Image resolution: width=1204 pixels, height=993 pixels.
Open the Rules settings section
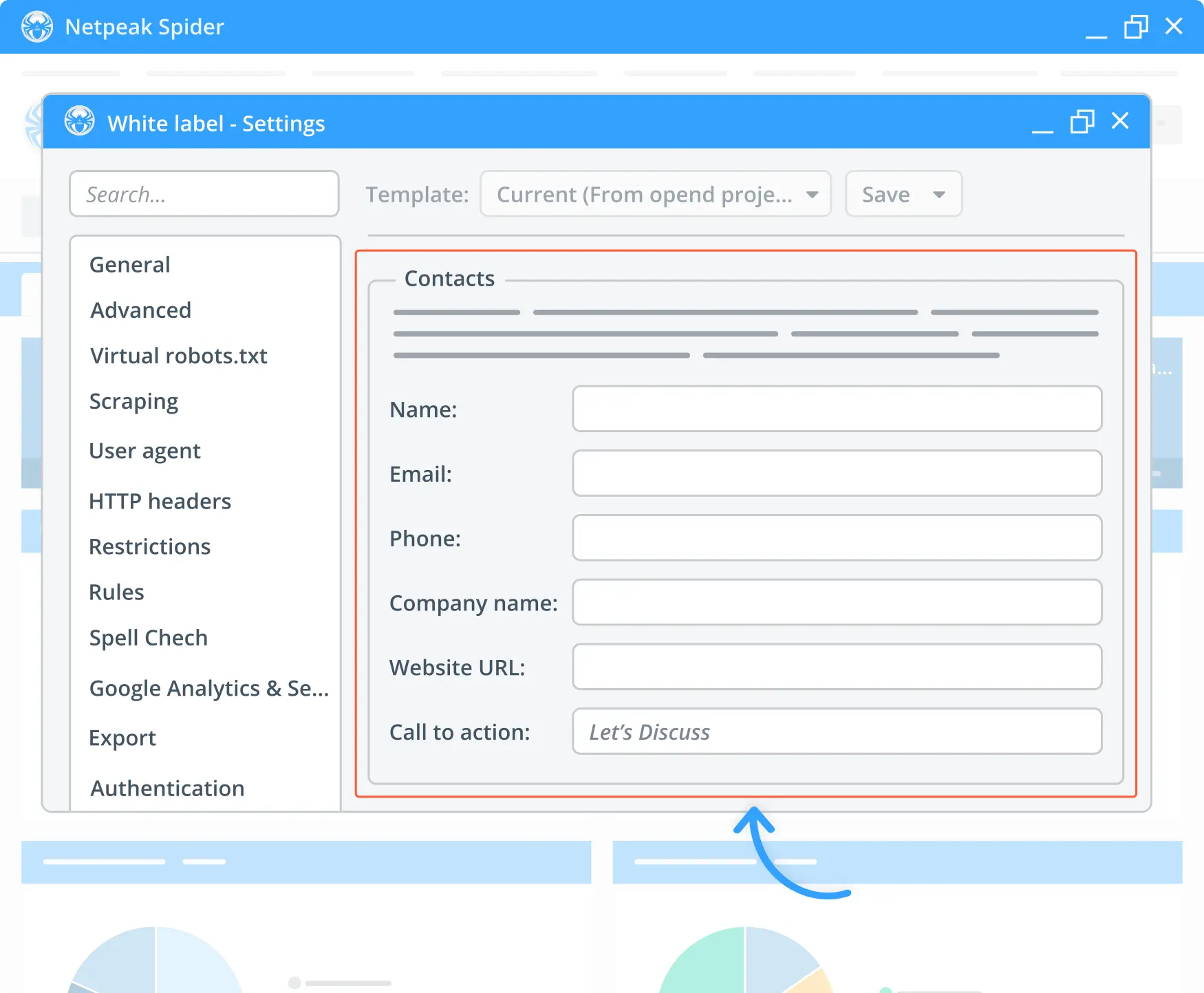pos(116,592)
